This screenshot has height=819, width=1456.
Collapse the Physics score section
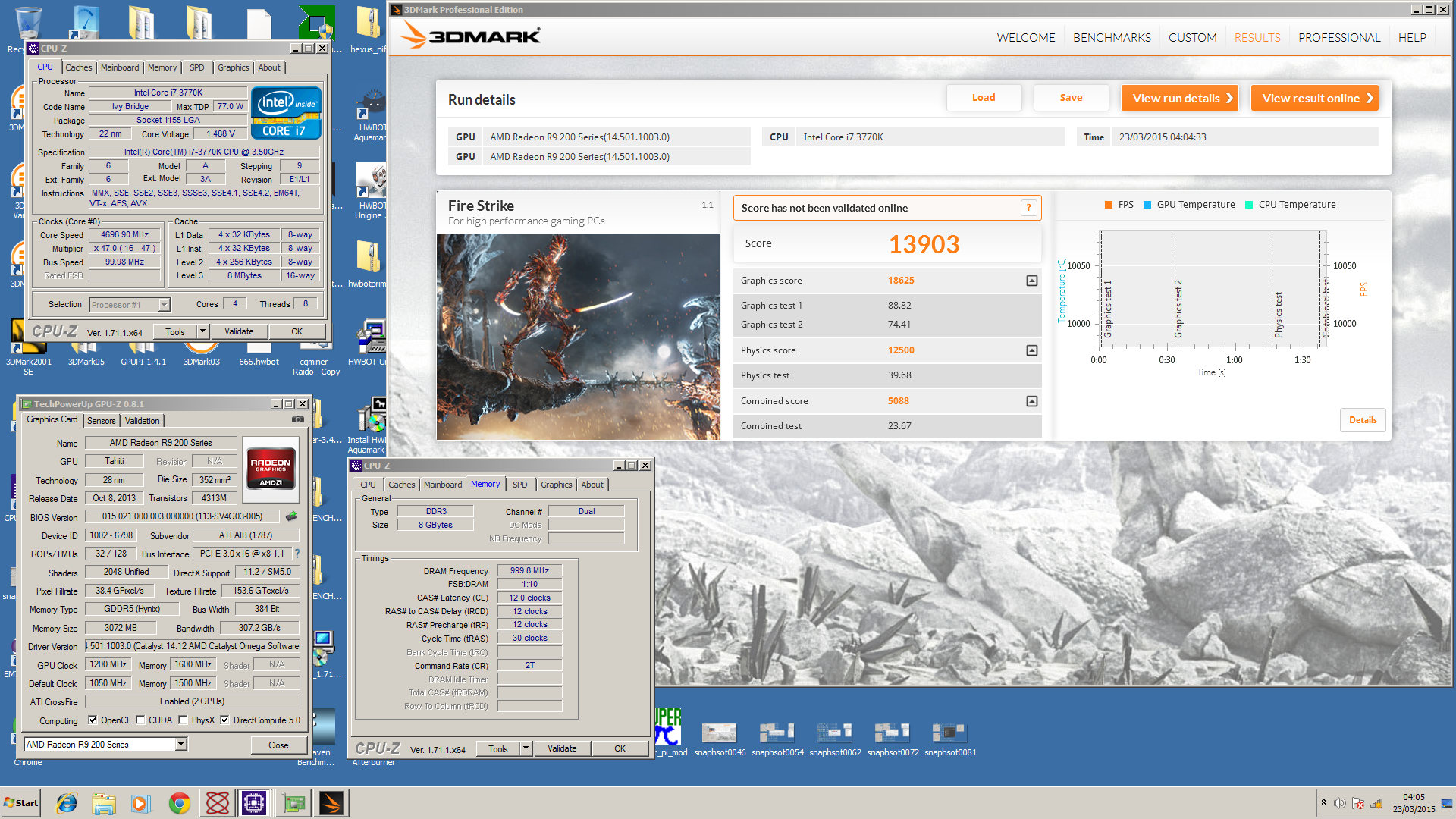coord(1031,350)
